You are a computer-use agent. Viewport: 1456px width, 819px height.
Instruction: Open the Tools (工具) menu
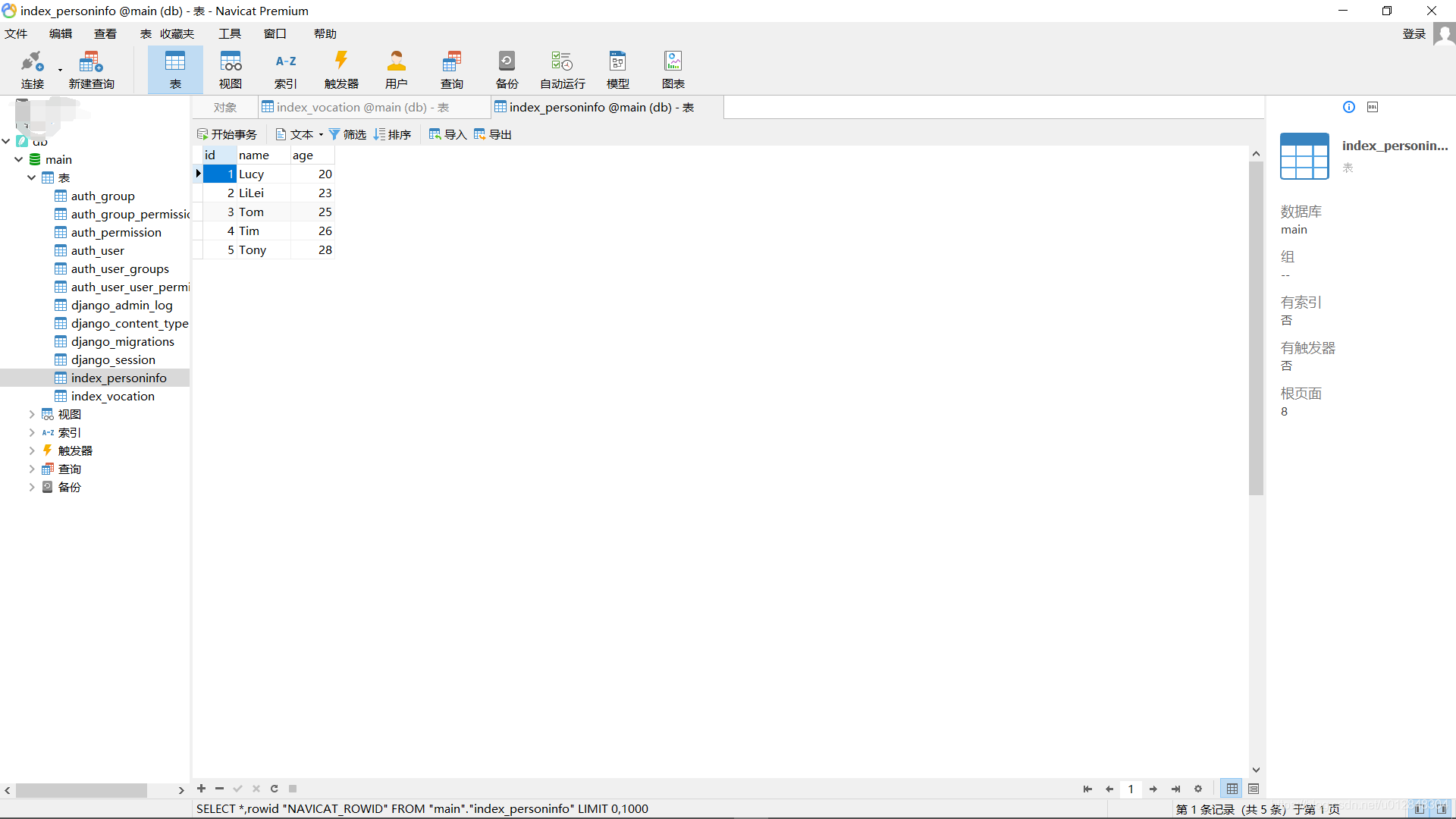coord(230,34)
